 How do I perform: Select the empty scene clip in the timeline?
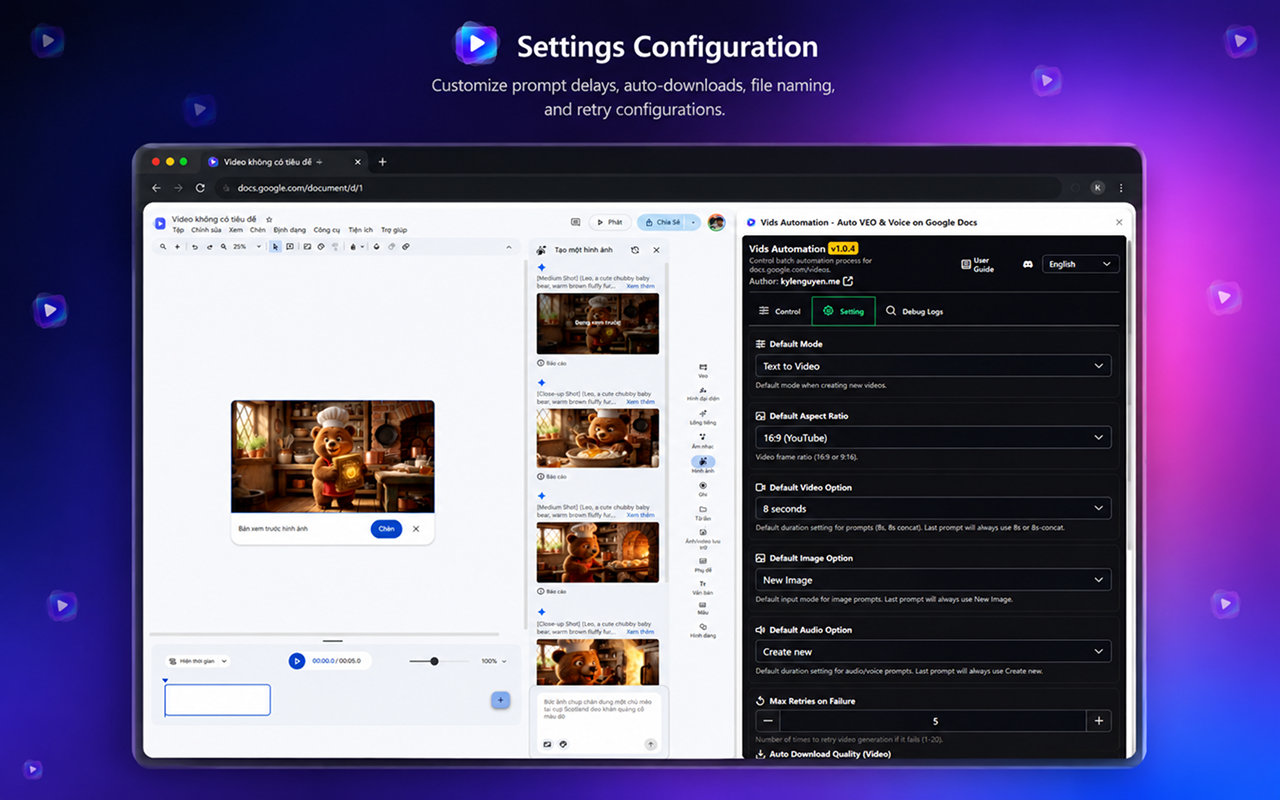point(217,700)
